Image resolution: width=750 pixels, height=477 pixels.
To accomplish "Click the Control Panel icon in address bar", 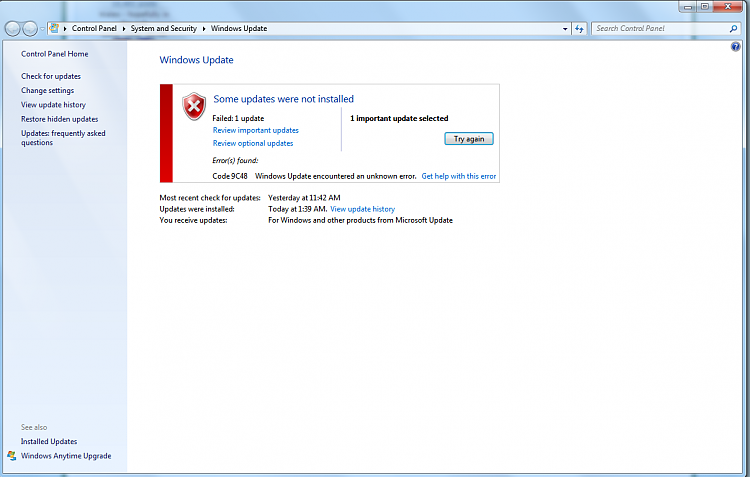I will pos(54,28).
